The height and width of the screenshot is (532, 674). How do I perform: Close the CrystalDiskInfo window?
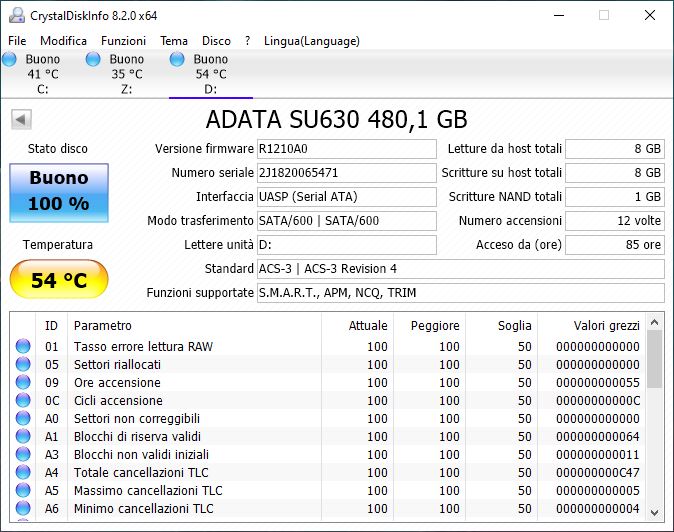tap(650, 15)
